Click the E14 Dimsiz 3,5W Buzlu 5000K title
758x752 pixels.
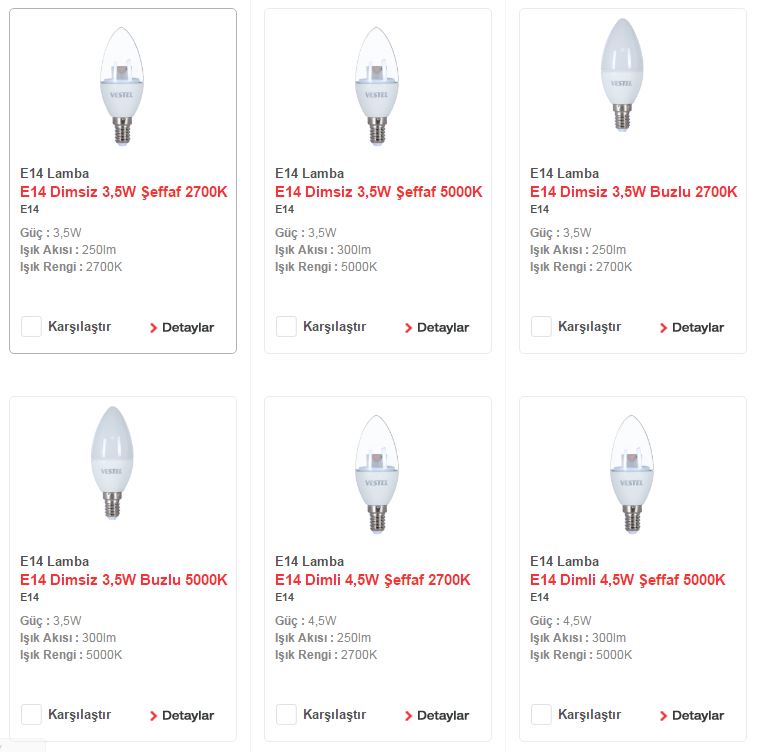pyautogui.click(x=124, y=580)
